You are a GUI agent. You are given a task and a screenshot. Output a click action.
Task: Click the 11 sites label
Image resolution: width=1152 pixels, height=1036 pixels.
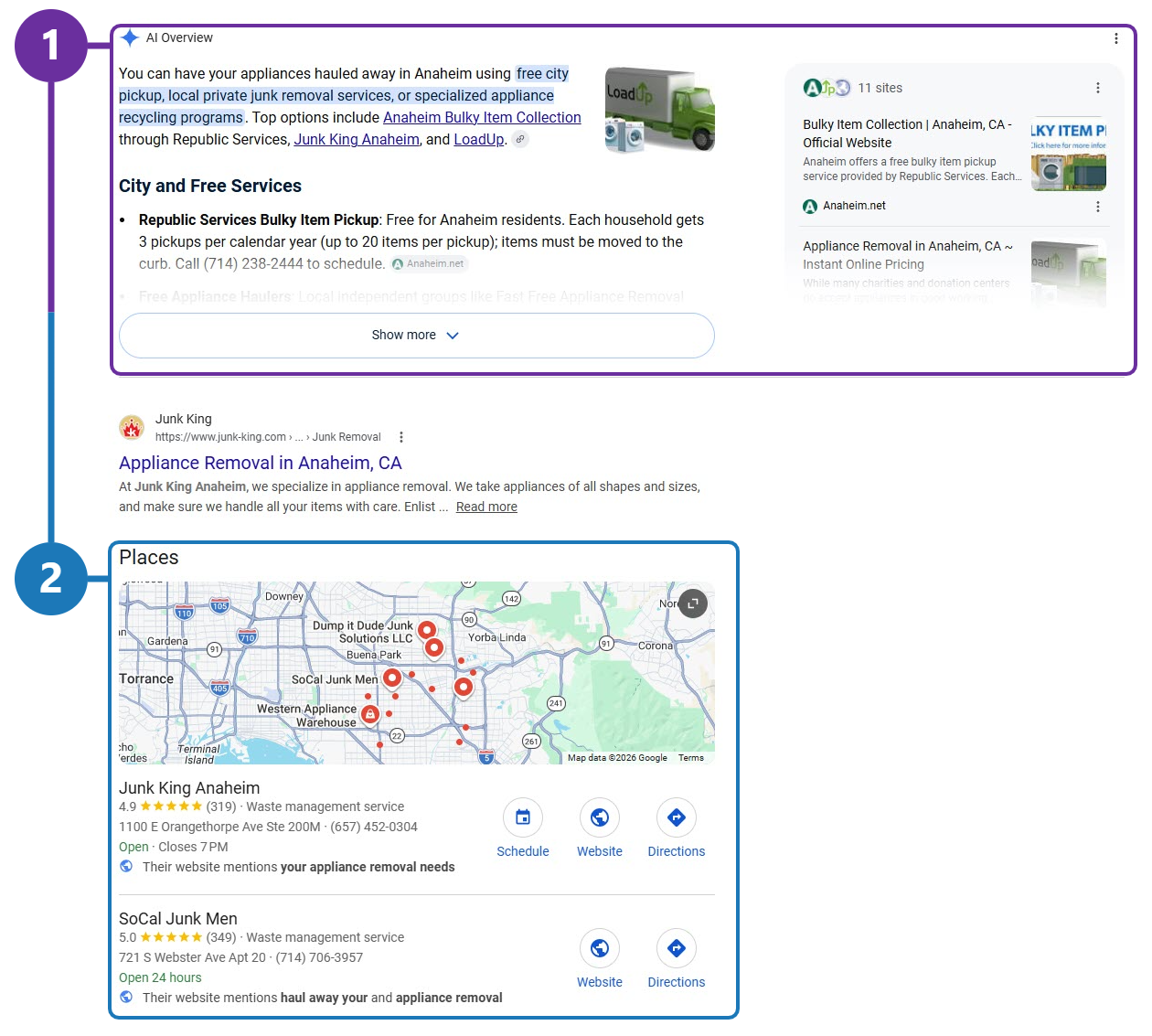click(880, 88)
